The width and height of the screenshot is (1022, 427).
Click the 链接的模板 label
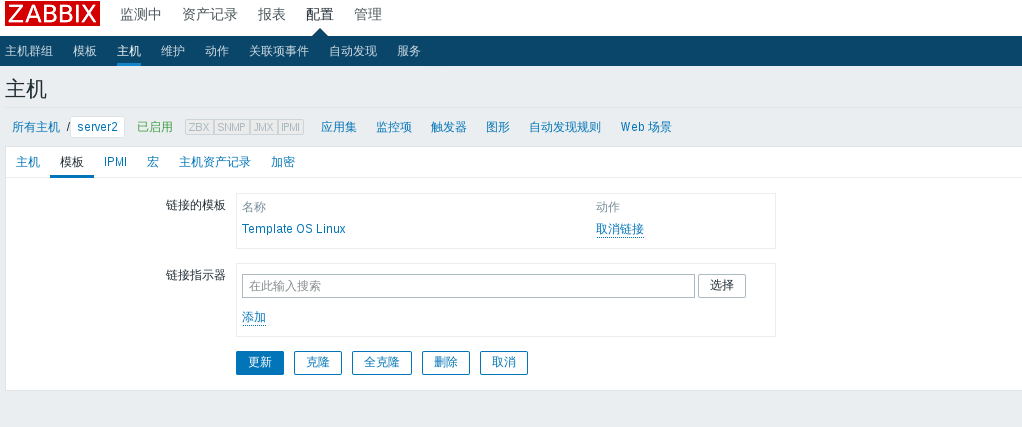coord(196,205)
